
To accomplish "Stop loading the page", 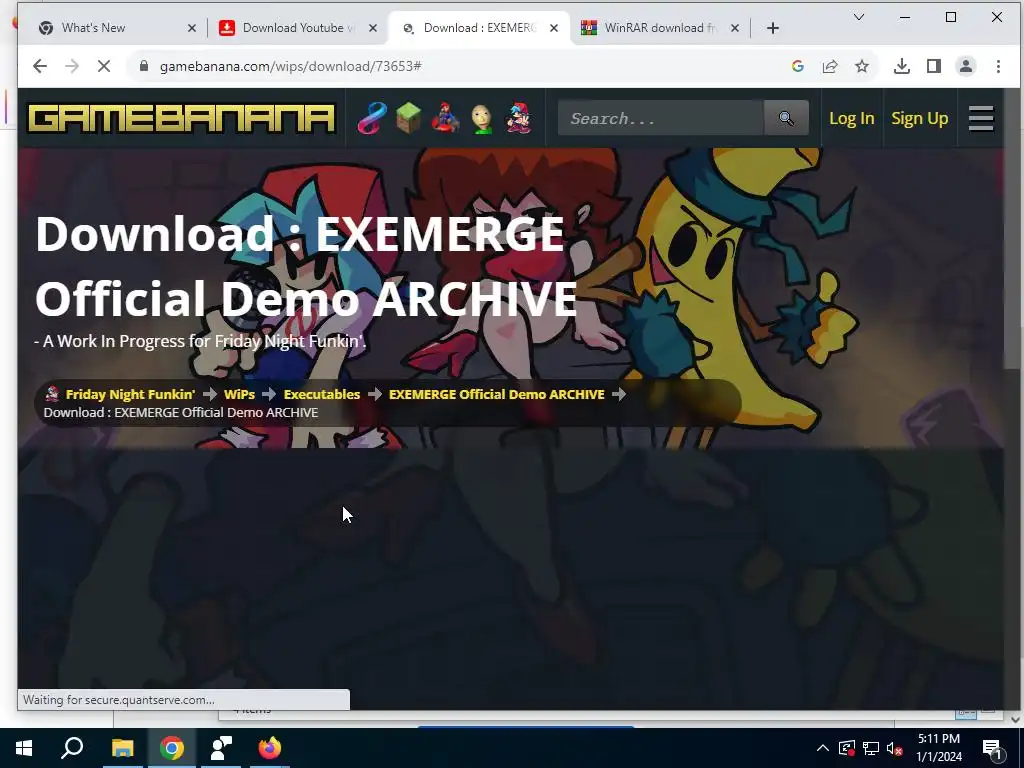I will (104, 66).
